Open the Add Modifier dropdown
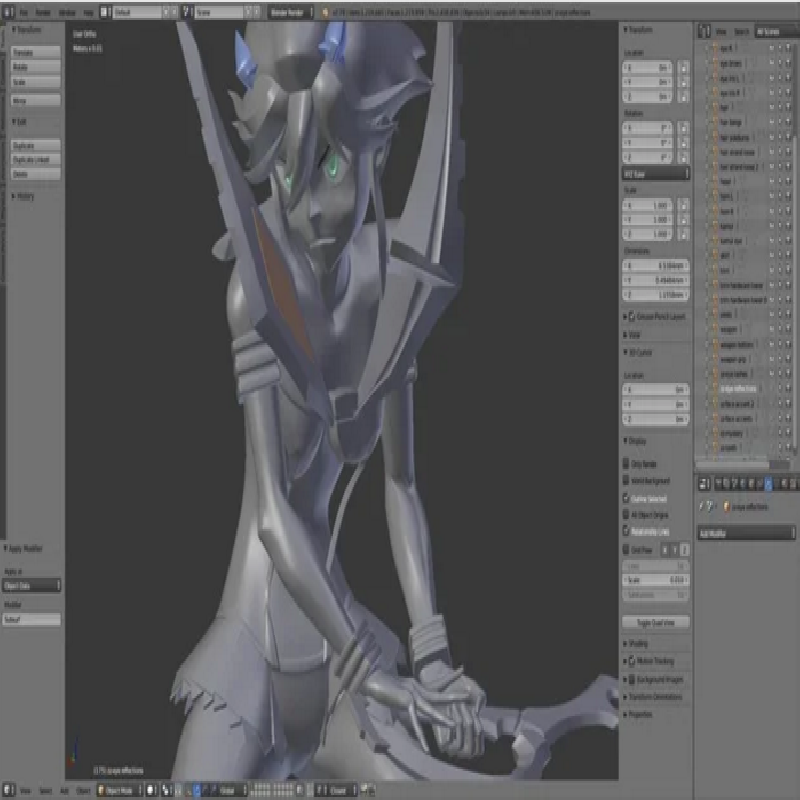The image size is (800, 800). [746, 533]
